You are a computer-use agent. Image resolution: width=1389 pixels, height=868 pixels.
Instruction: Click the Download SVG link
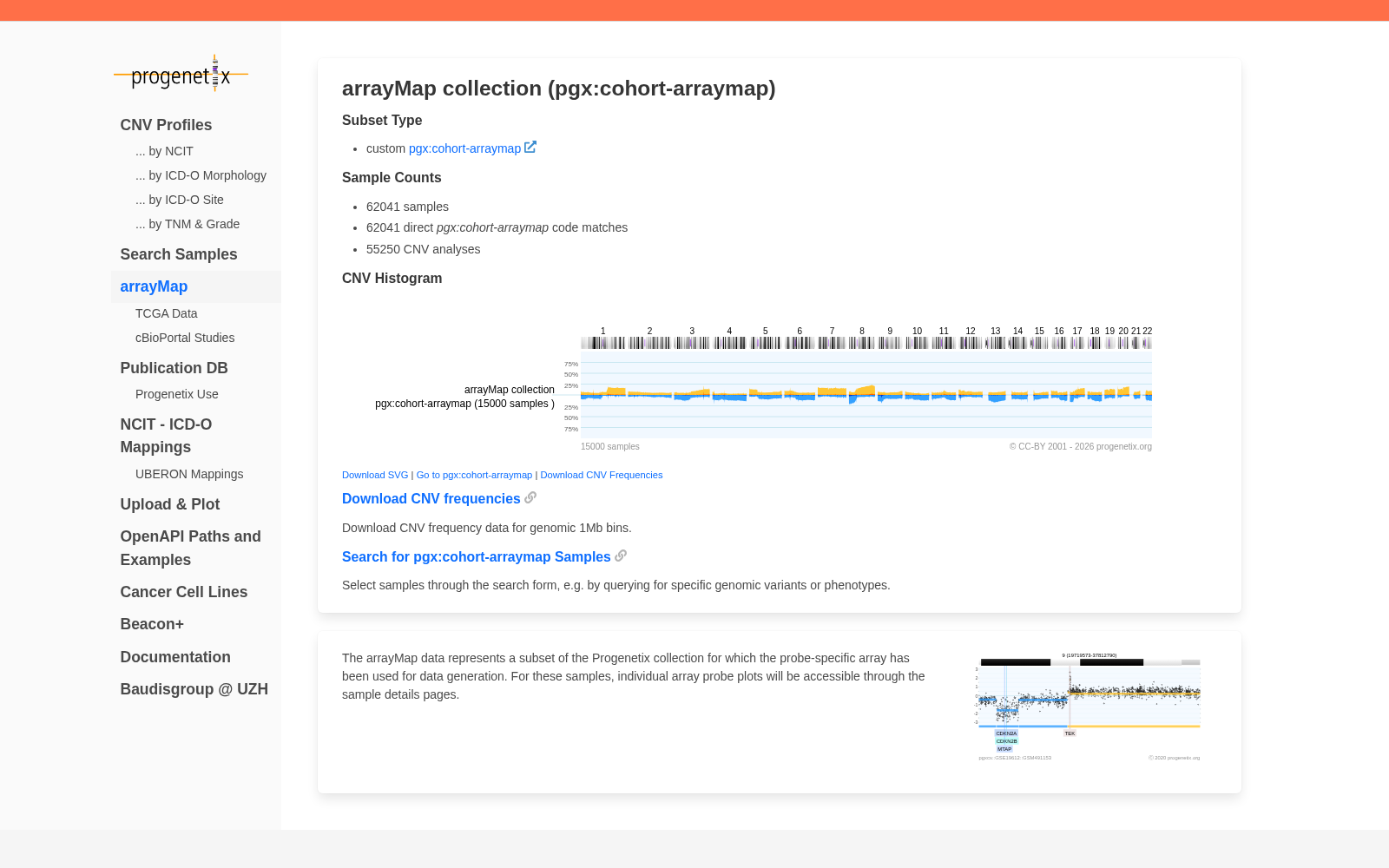(x=375, y=475)
